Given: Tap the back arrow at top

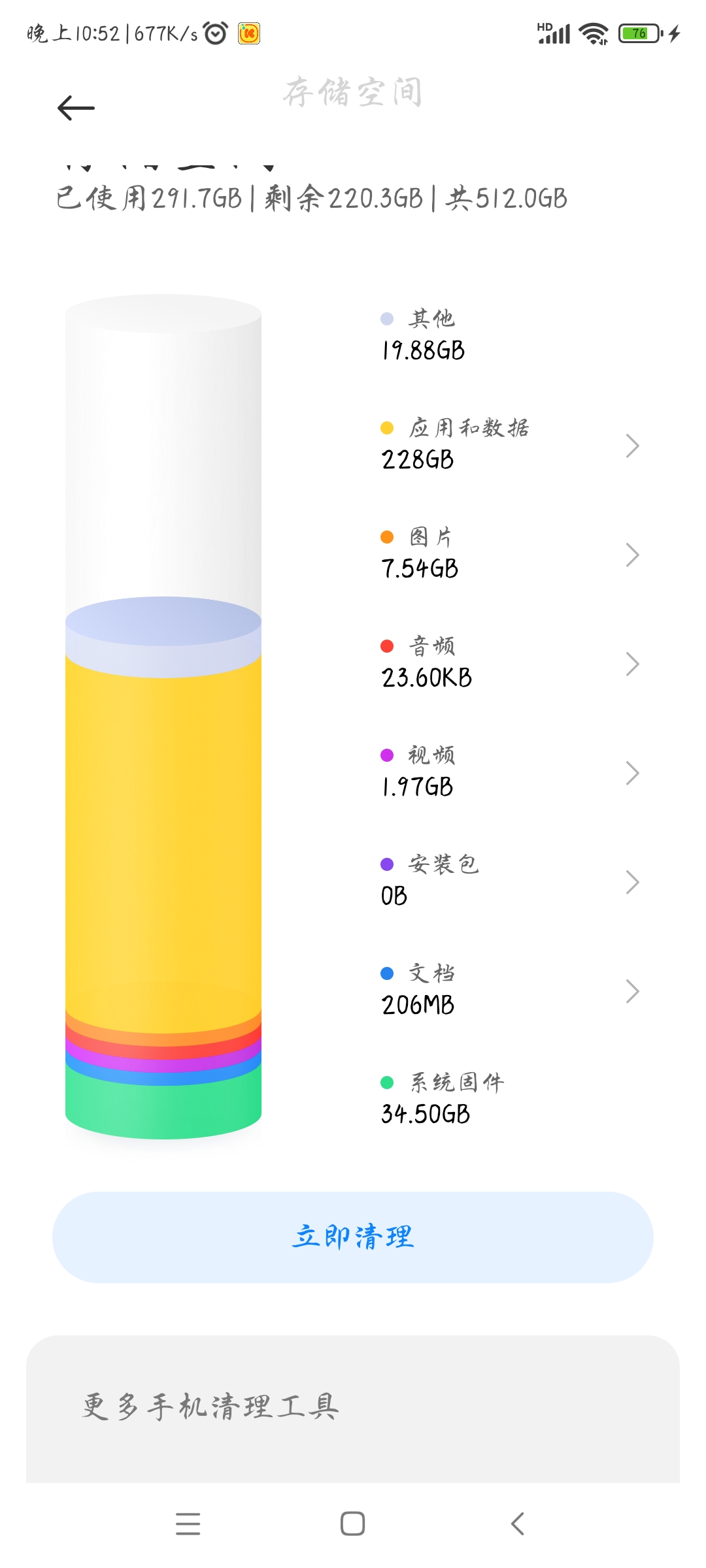Looking at the screenshot, I should (x=76, y=108).
